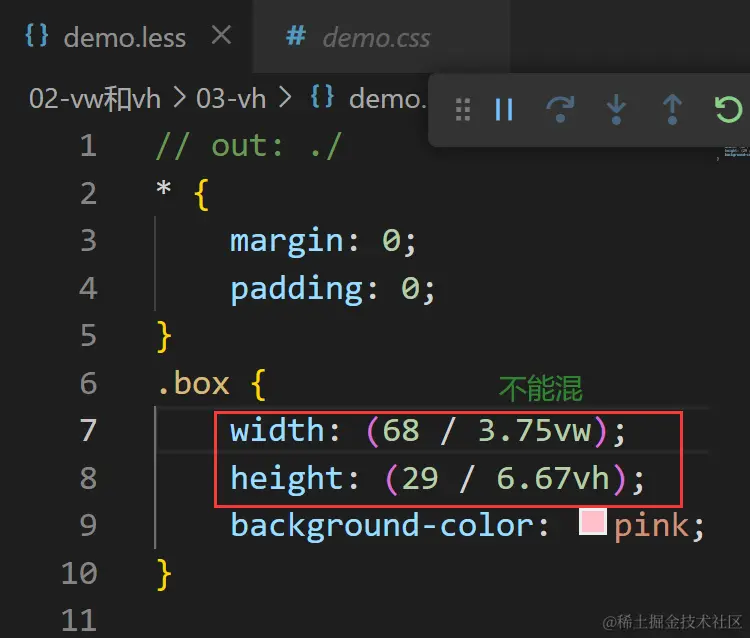This screenshot has width=750, height=638.
Task: Pause the debugger
Action: click(504, 110)
